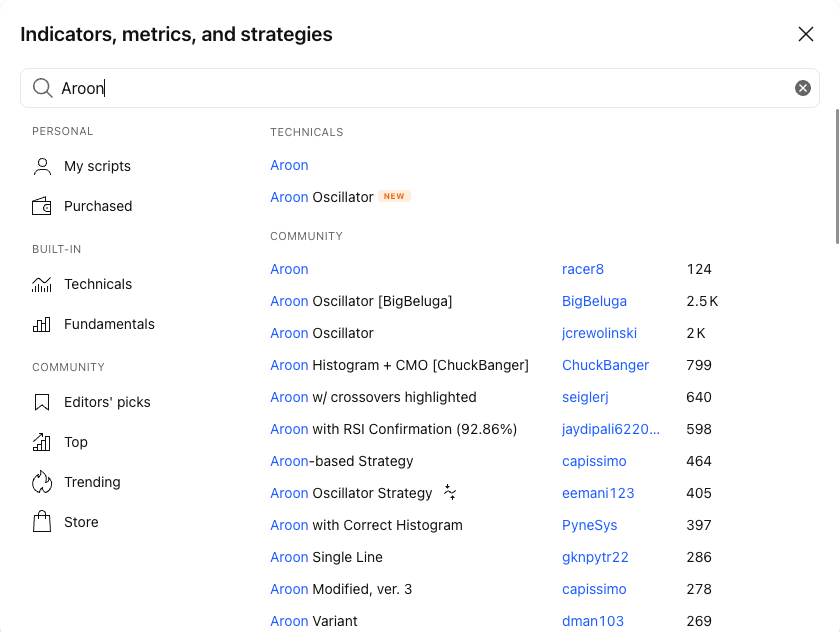Click the Top ranking icon
This screenshot has height=632, width=840.
[42, 442]
